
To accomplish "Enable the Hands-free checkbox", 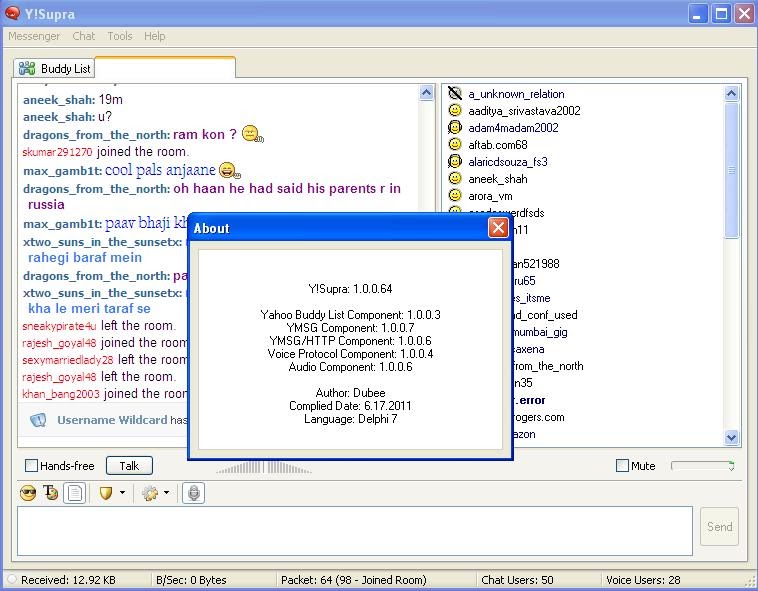I will [x=31, y=466].
